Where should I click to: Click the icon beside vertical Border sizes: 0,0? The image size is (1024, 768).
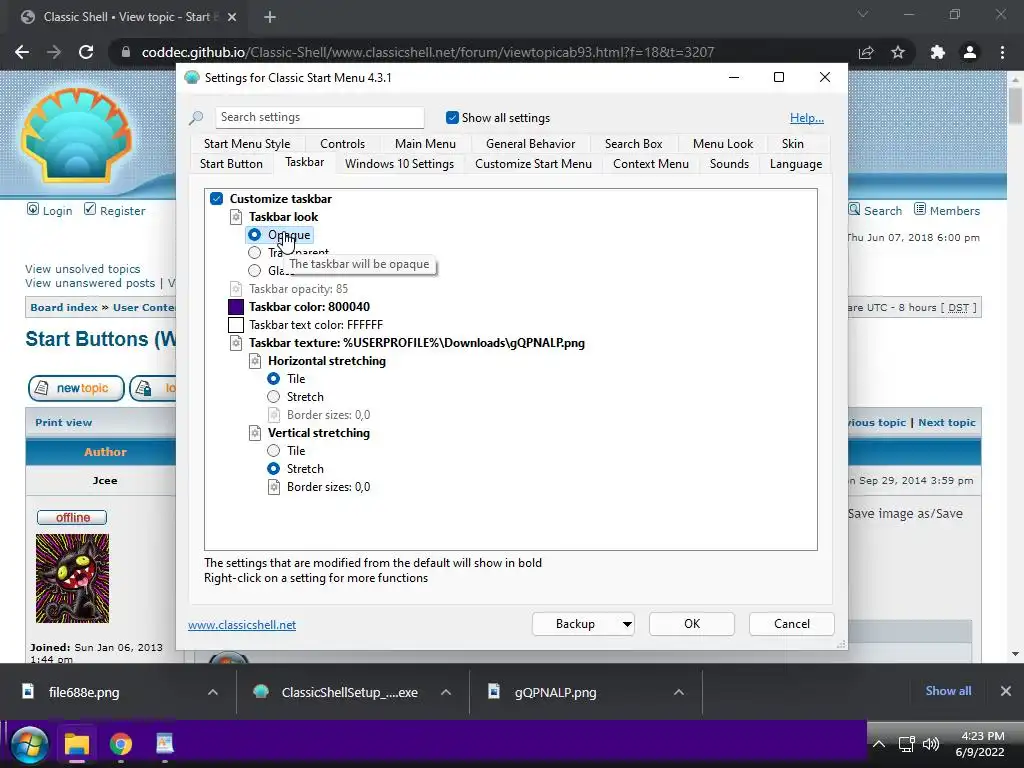(274, 487)
